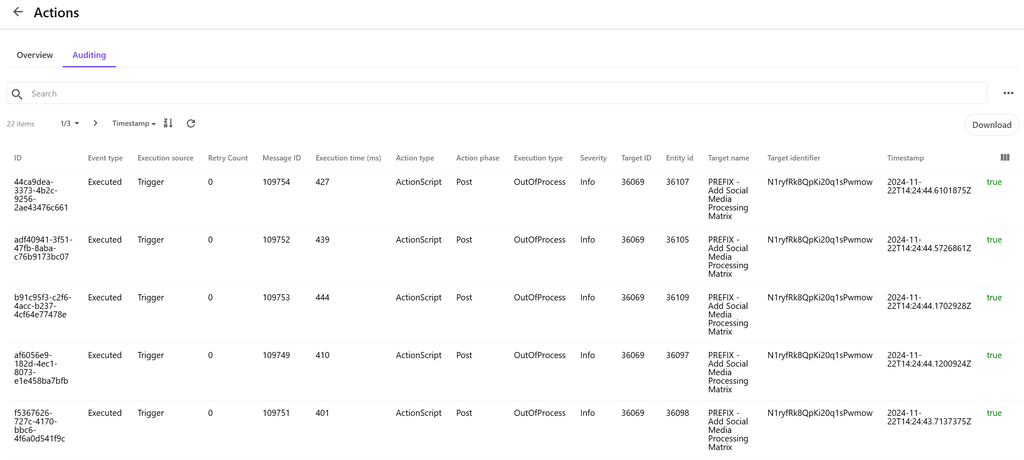Click the Severity column header

(593, 158)
